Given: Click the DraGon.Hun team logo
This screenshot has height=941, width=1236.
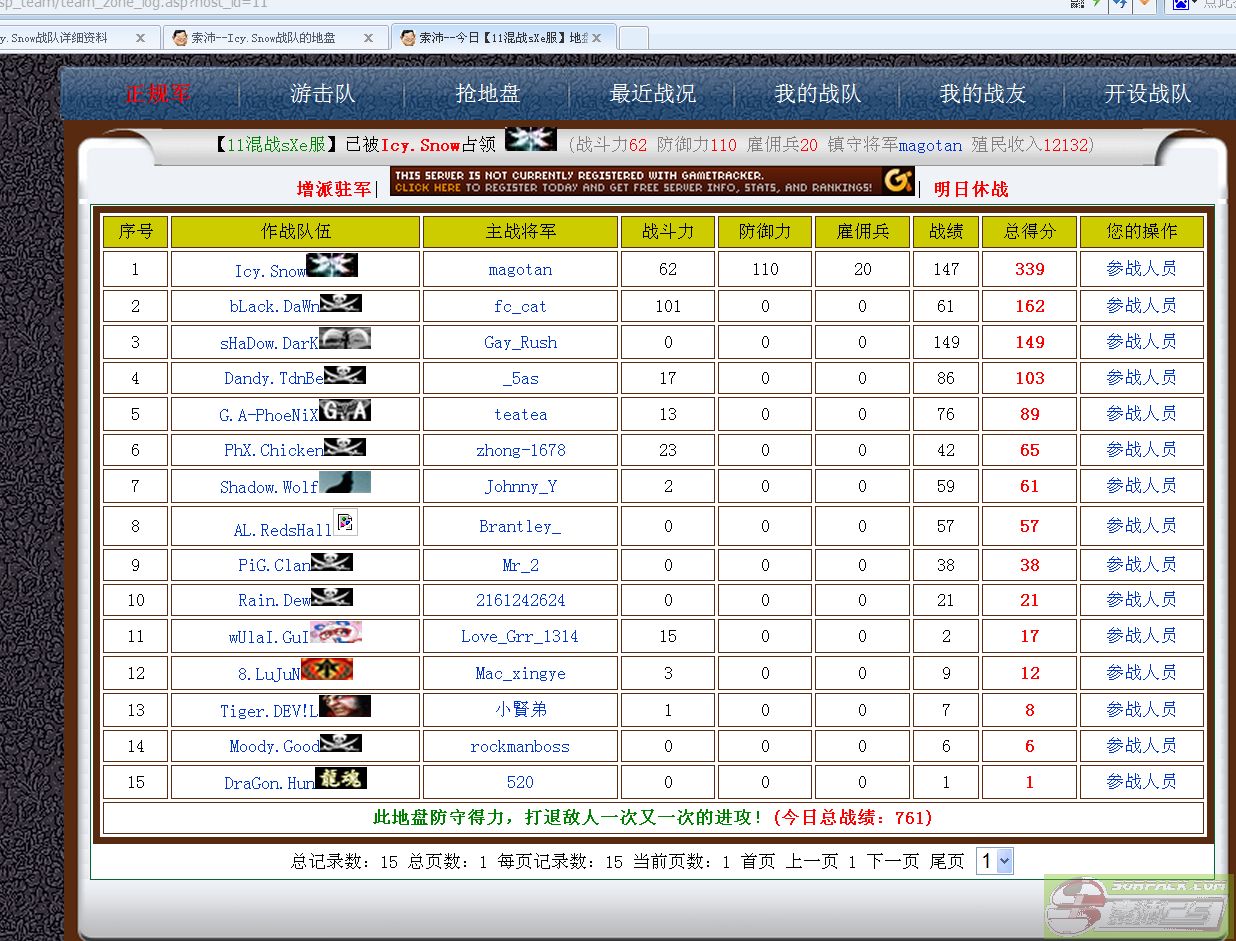Looking at the screenshot, I should tap(341, 778).
